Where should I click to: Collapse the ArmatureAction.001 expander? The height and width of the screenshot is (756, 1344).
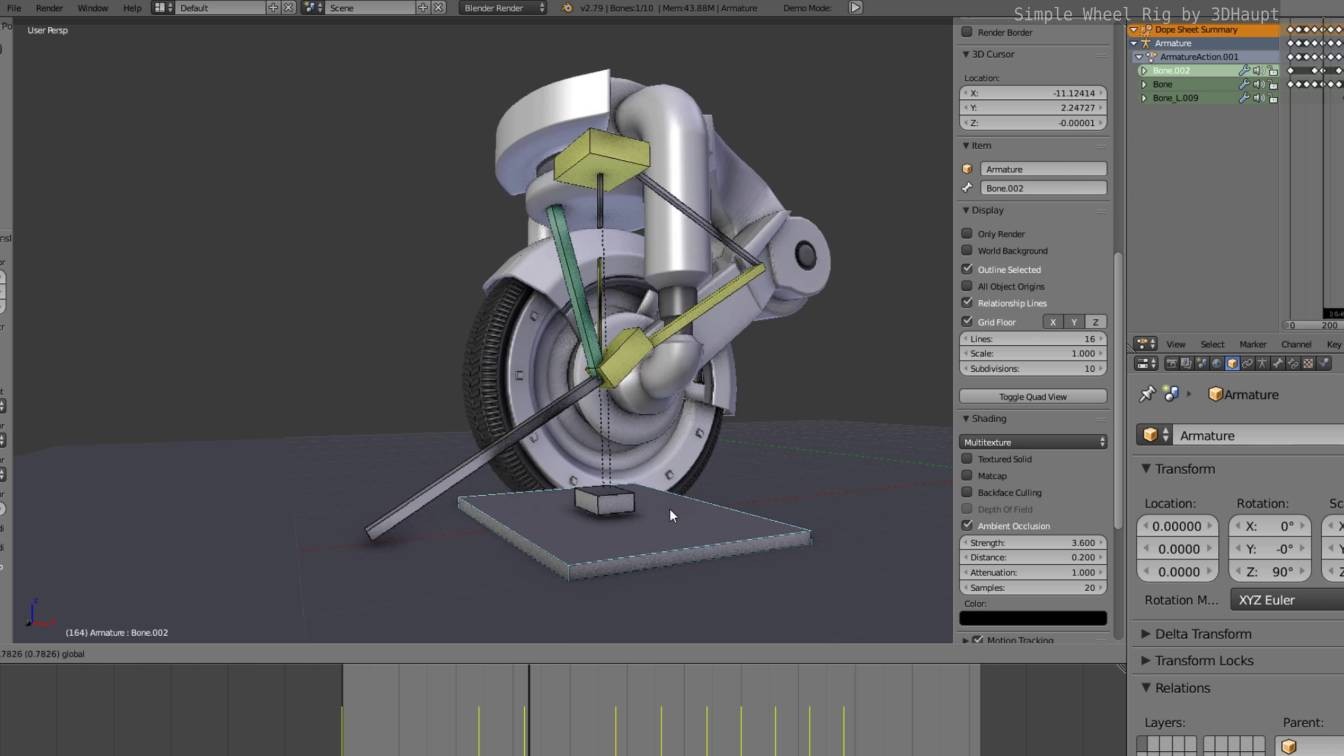[1139, 57]
